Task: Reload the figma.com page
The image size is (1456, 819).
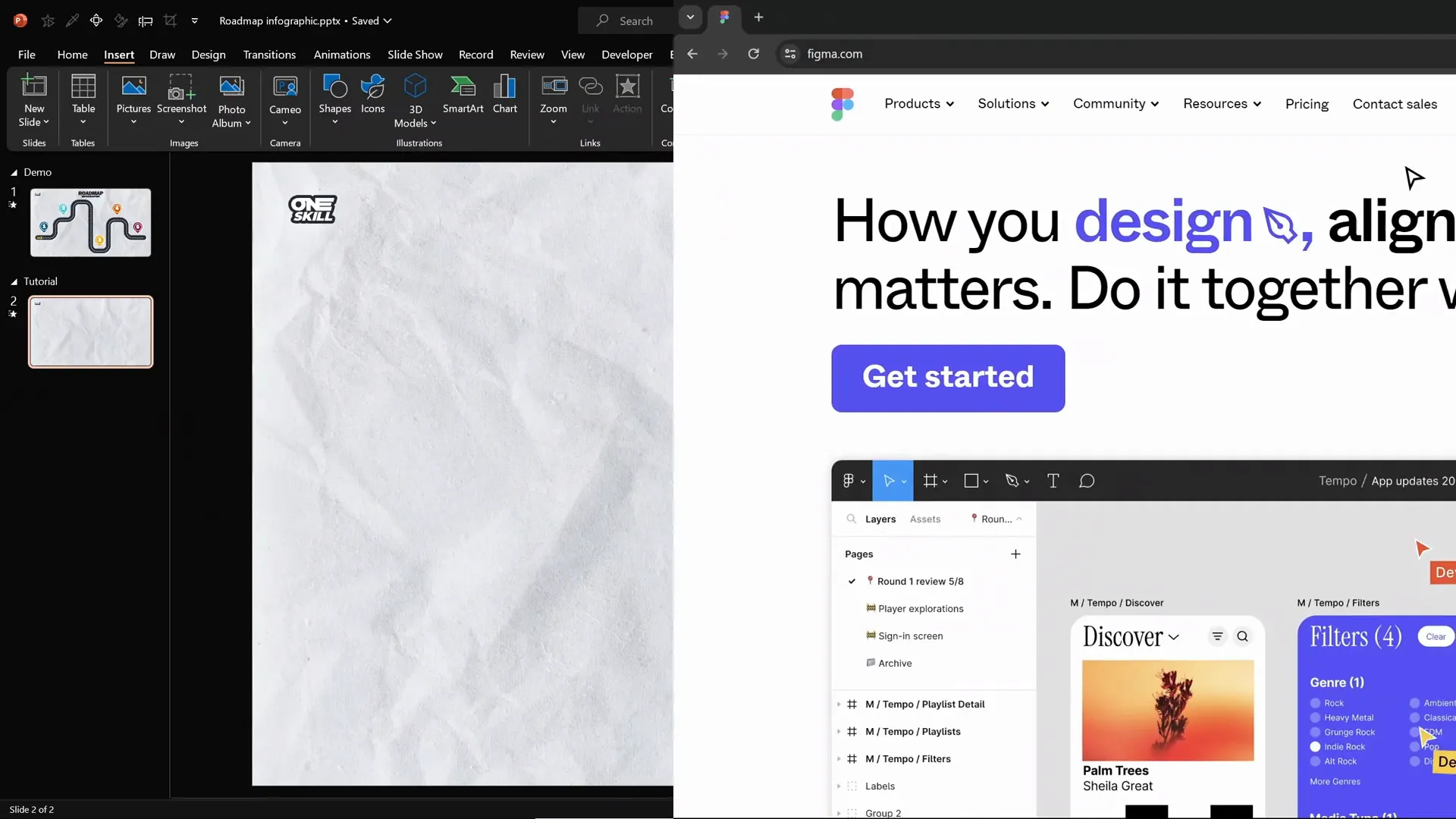Action: coord(753,54)
